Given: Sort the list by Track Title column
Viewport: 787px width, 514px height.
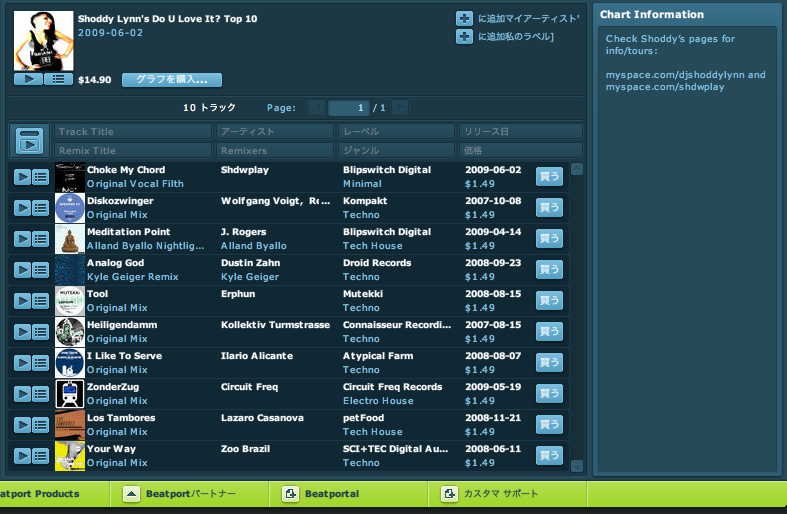Looking at the screenshot, I should click(133, 131).
